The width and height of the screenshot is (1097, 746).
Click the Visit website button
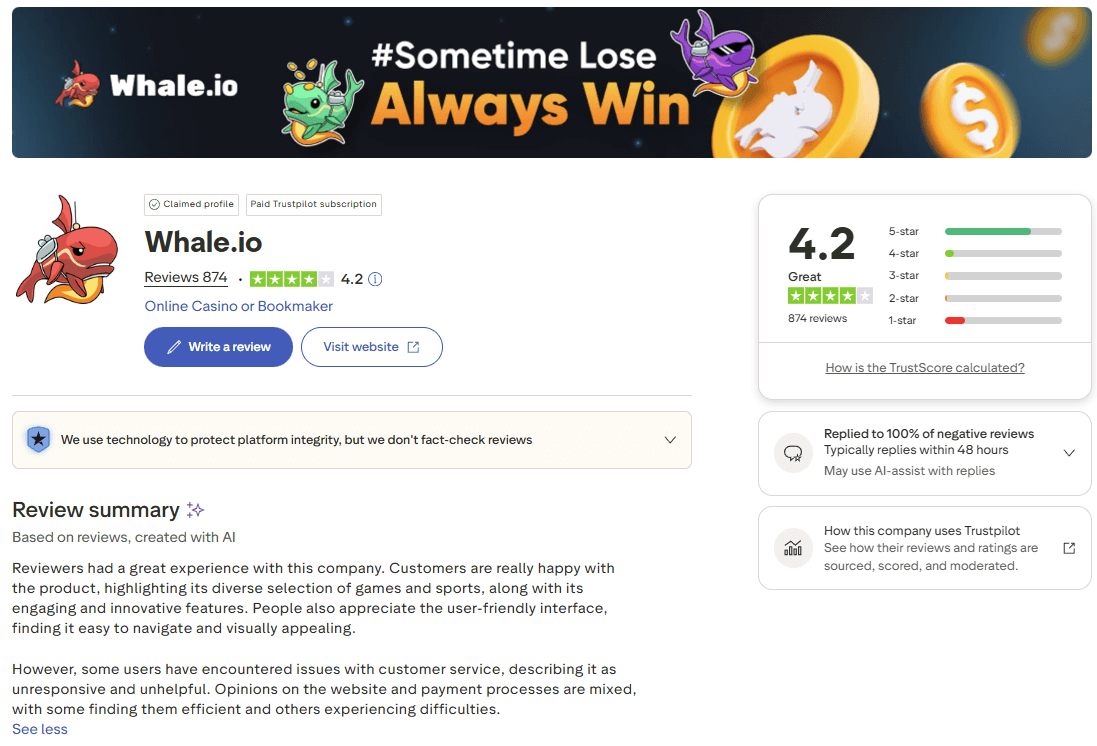coord(371,347)
